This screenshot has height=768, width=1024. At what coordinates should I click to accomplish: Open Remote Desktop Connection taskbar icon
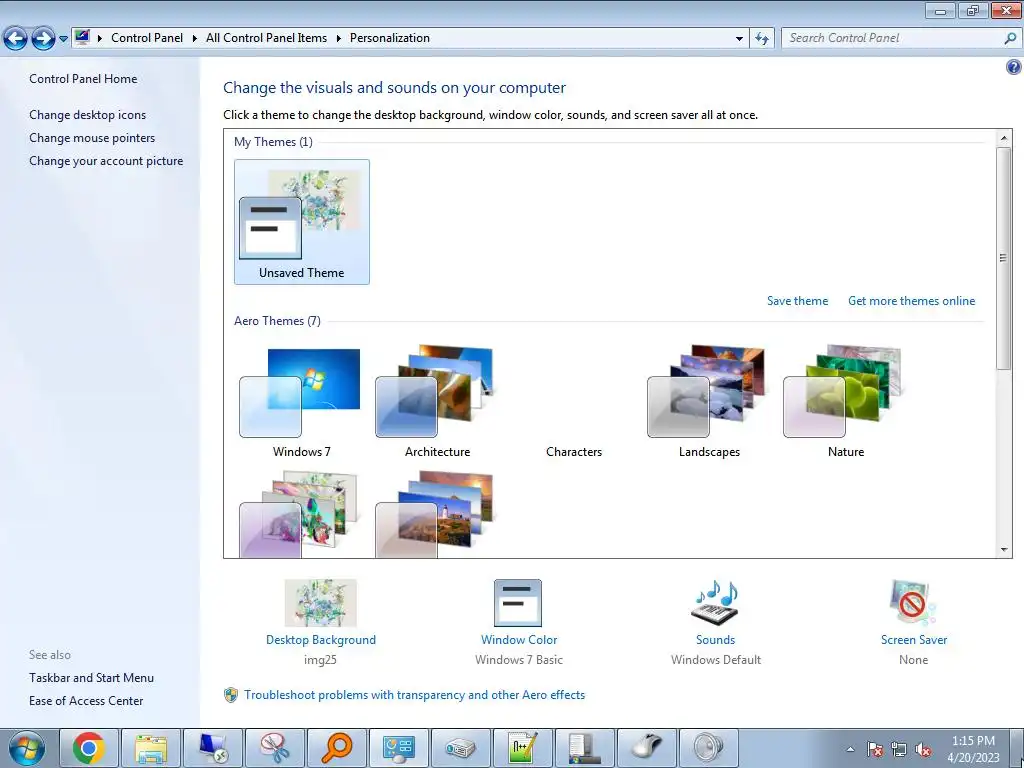click(213, 748)
